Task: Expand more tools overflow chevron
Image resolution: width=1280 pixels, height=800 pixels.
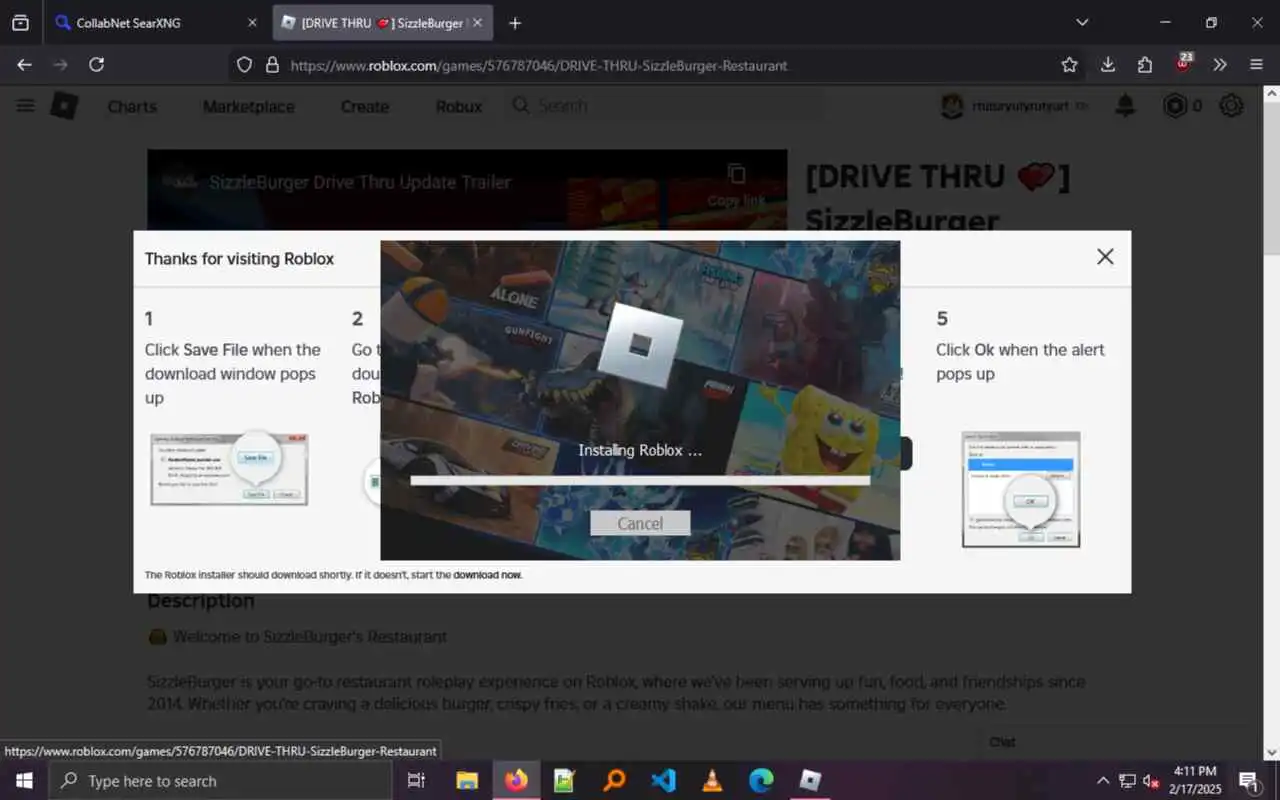Action: (x=1220, y=65)
